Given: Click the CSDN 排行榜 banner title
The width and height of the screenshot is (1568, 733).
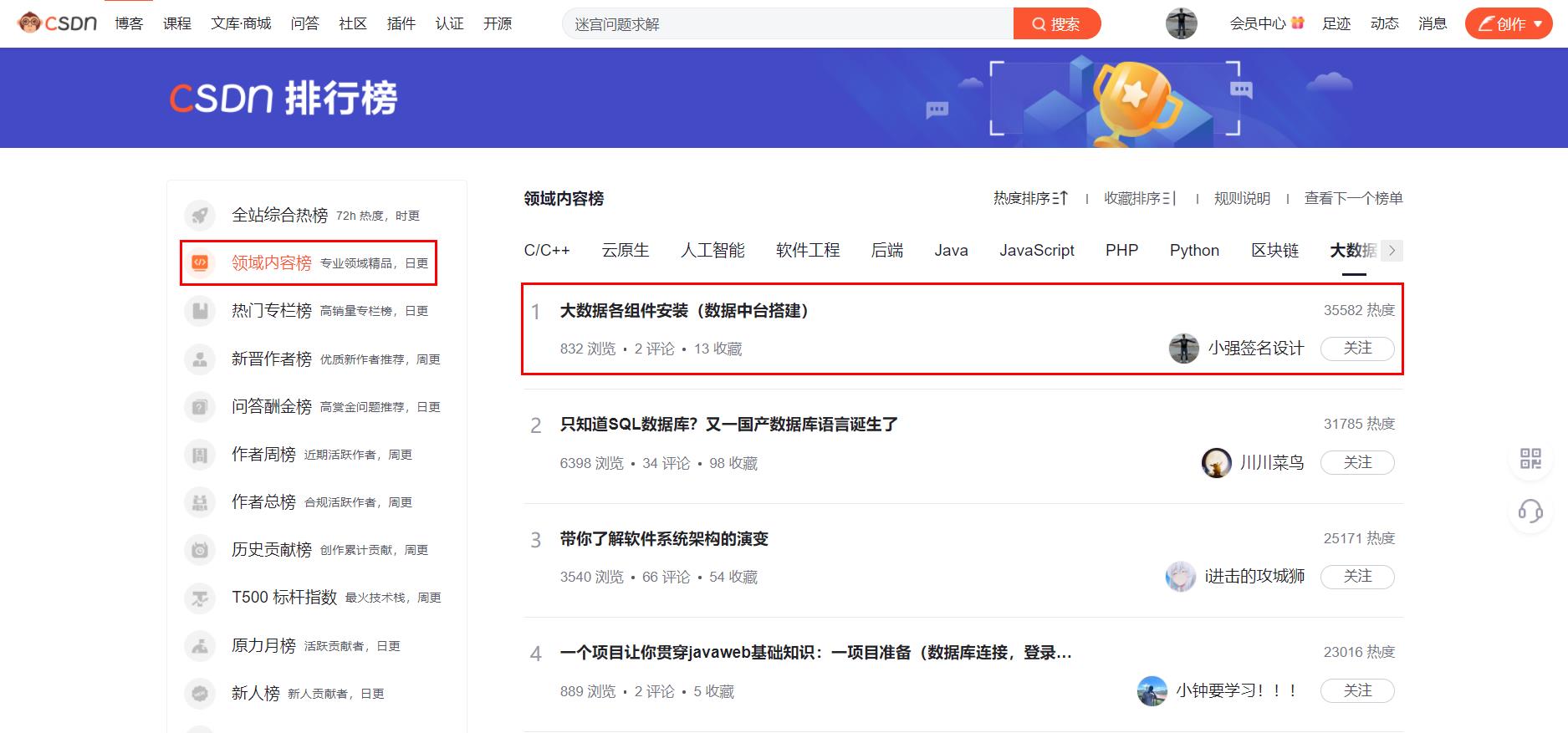Looking at the screenshot, I should tap(283, 98).
